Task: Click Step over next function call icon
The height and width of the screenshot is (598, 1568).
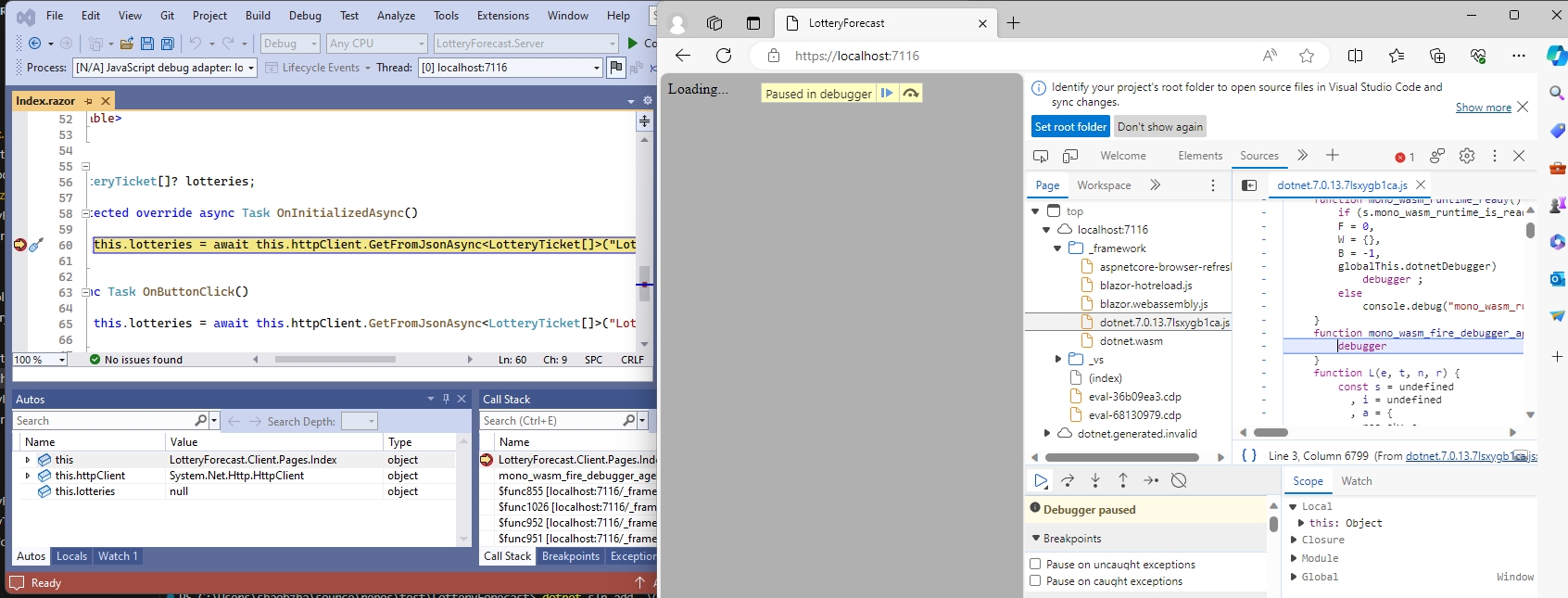Action: (1068, 480)
